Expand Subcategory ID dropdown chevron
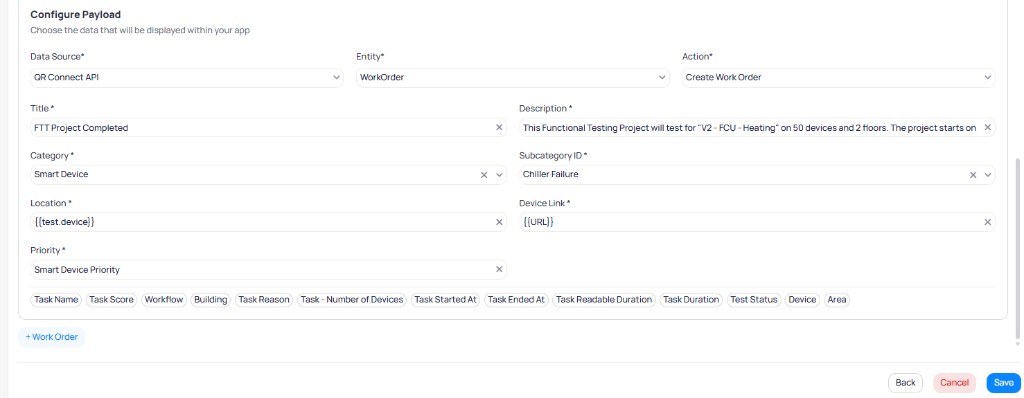1024x398 pixels. pos(987,174)
